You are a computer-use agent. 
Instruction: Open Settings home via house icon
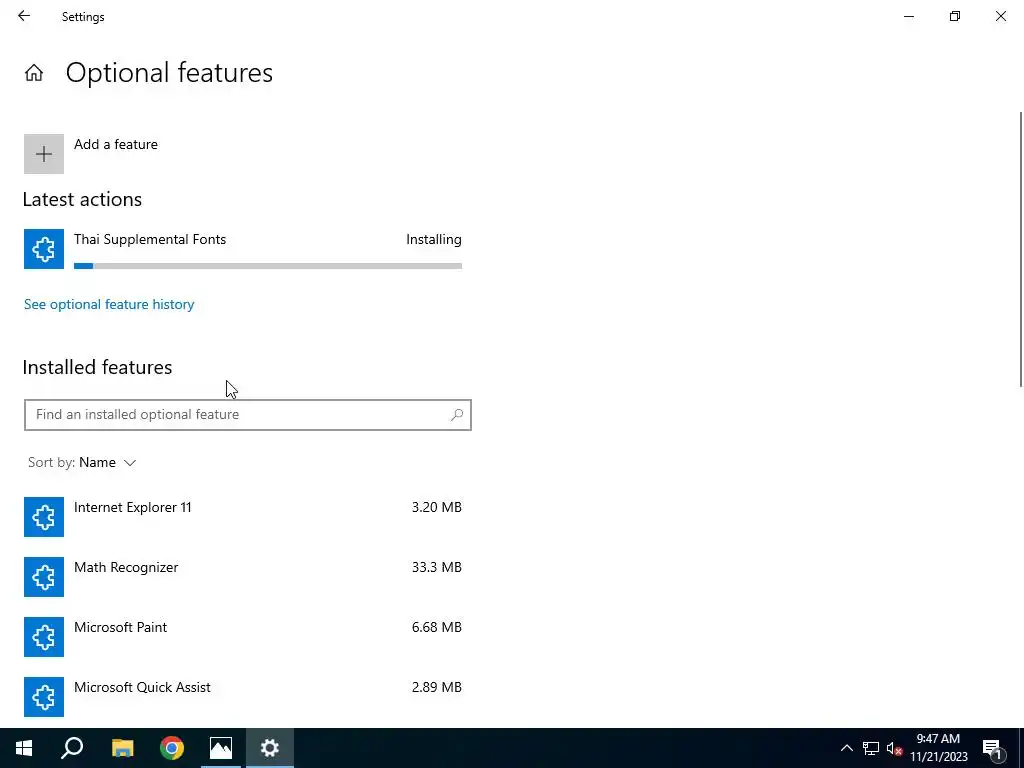tap(34, 72)
